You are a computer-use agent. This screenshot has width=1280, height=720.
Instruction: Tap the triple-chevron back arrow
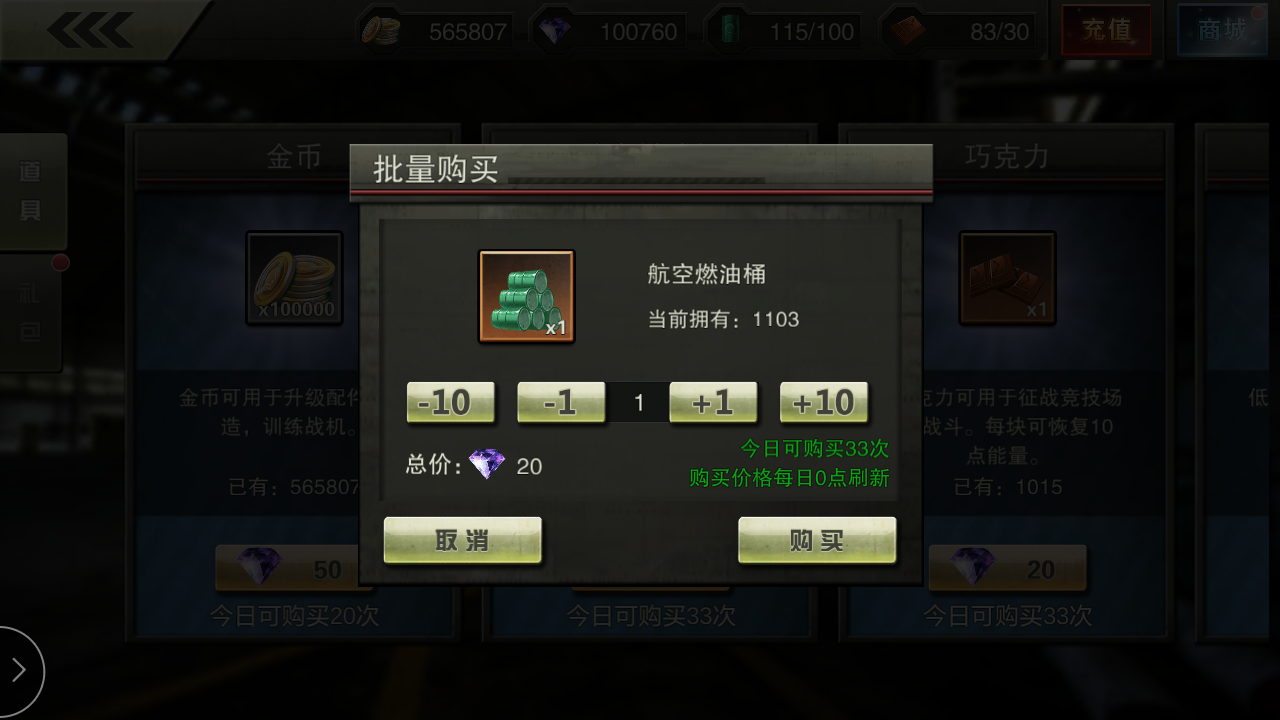coord(90,30)
